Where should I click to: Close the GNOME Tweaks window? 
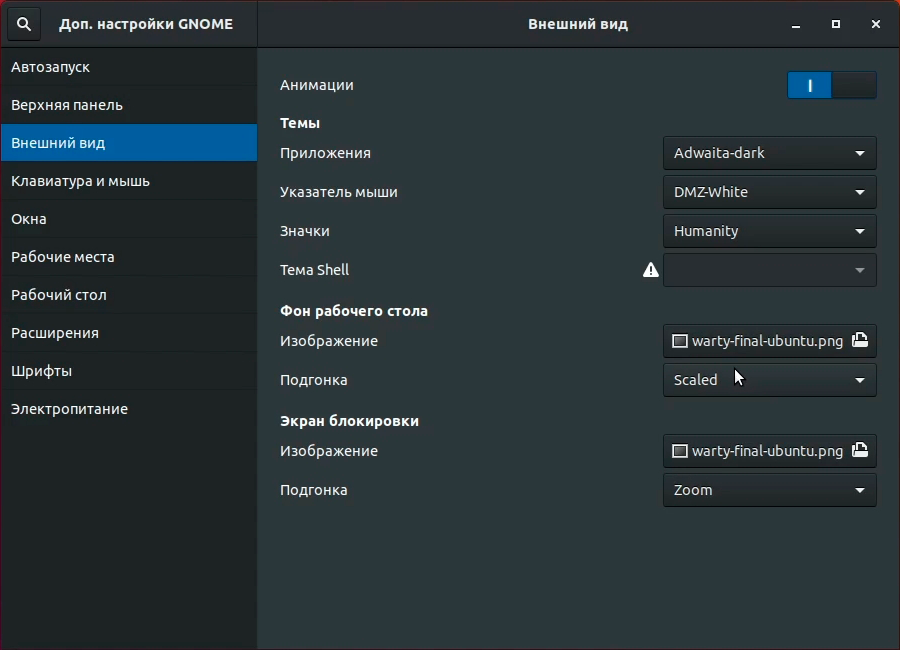(x=876, y=24)
